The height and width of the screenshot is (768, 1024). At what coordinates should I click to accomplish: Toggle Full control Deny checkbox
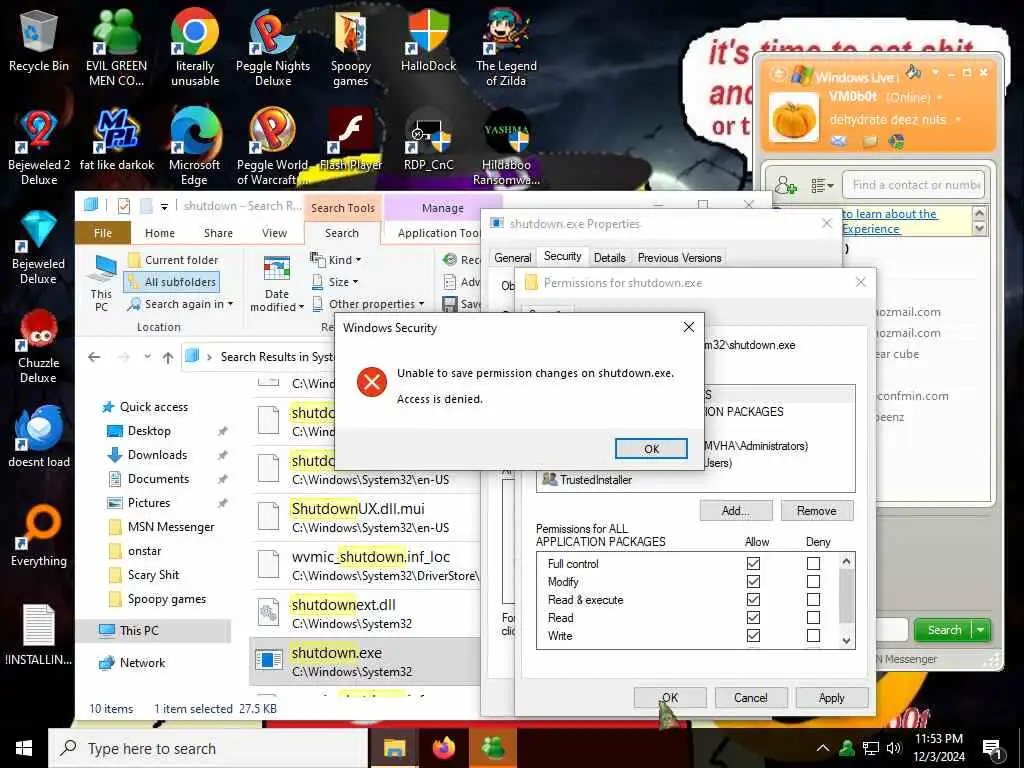coord(813,563)
